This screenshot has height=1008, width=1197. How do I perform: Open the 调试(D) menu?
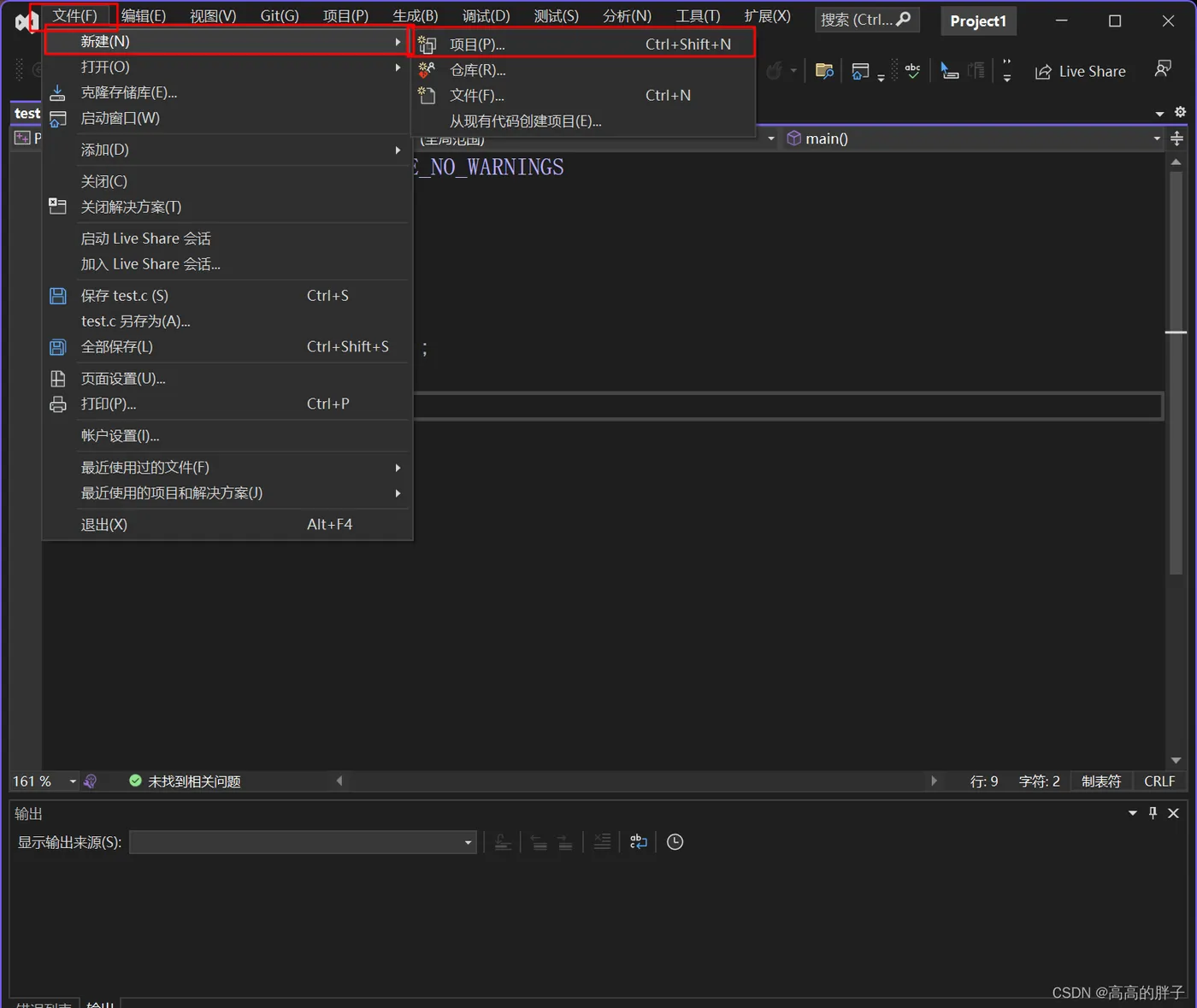[x=486, y=16]
